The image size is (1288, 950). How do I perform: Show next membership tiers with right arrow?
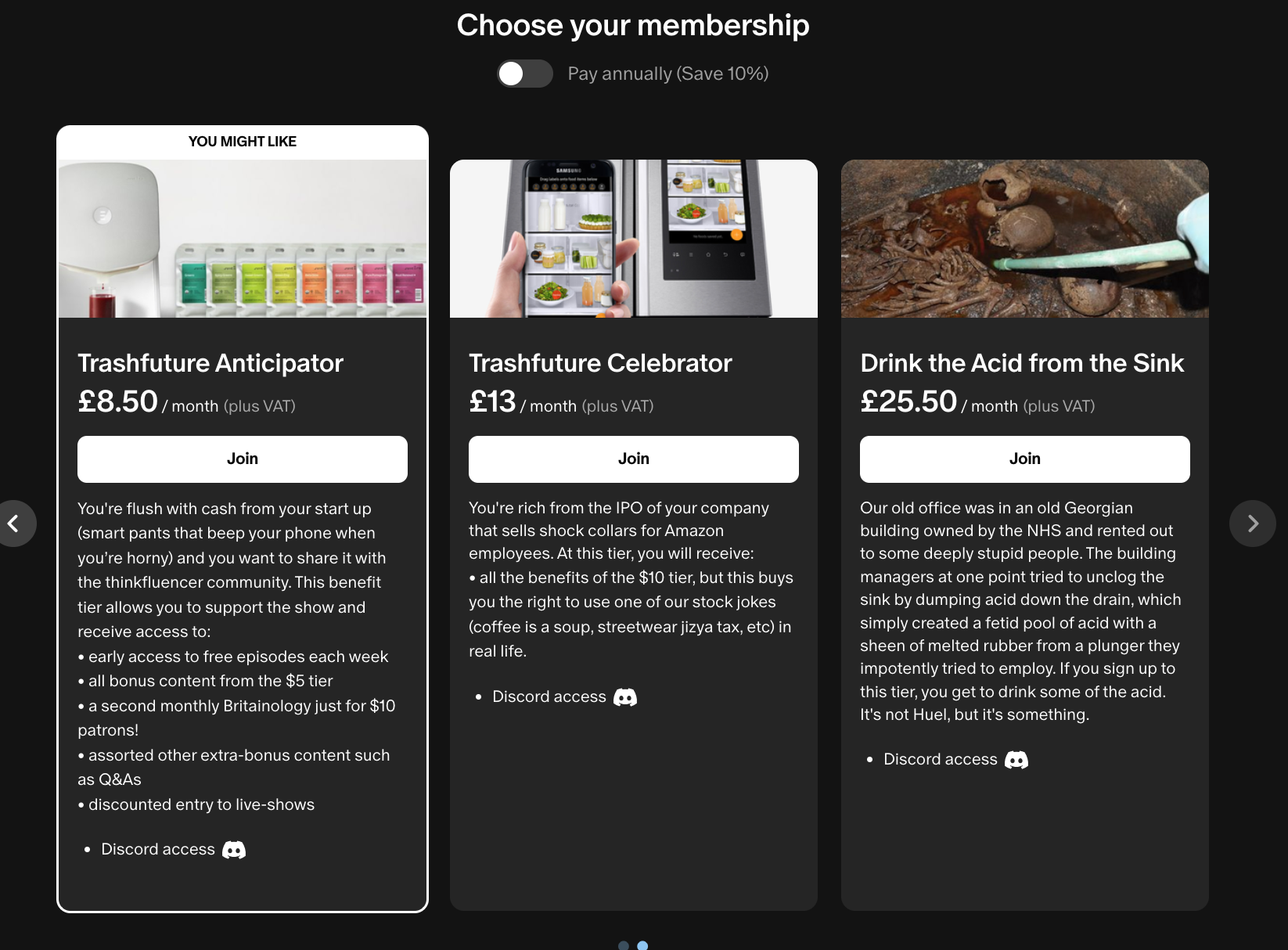click(x=1252, y=524)
